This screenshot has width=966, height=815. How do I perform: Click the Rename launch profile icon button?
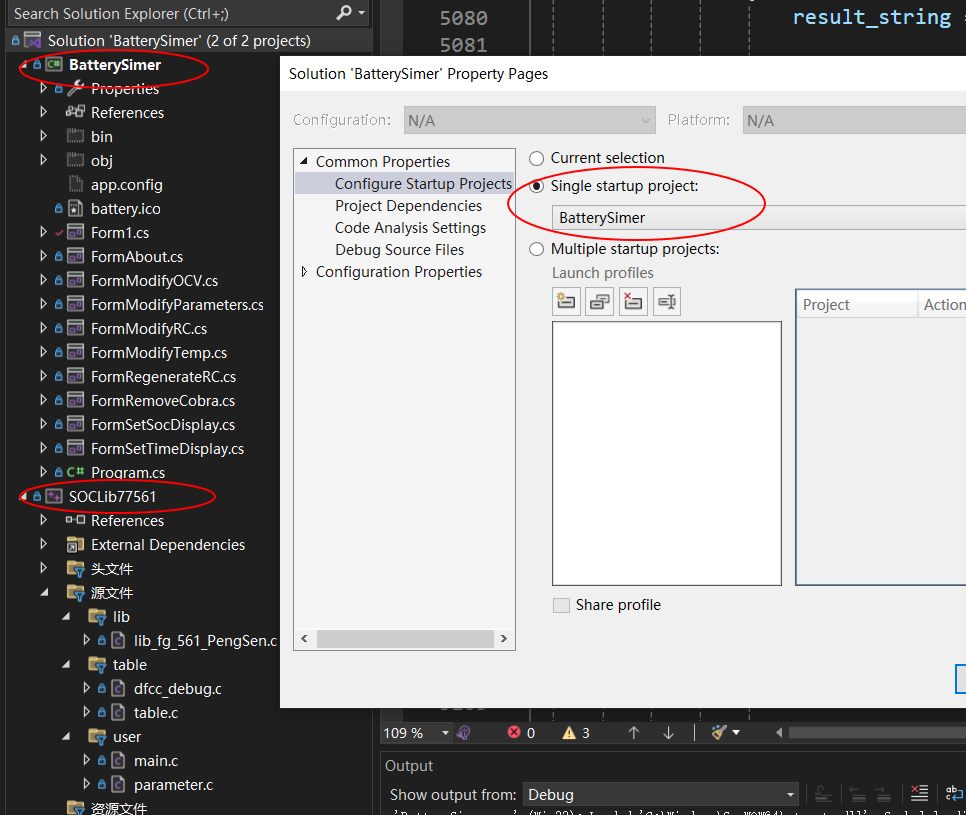[667, 302]
